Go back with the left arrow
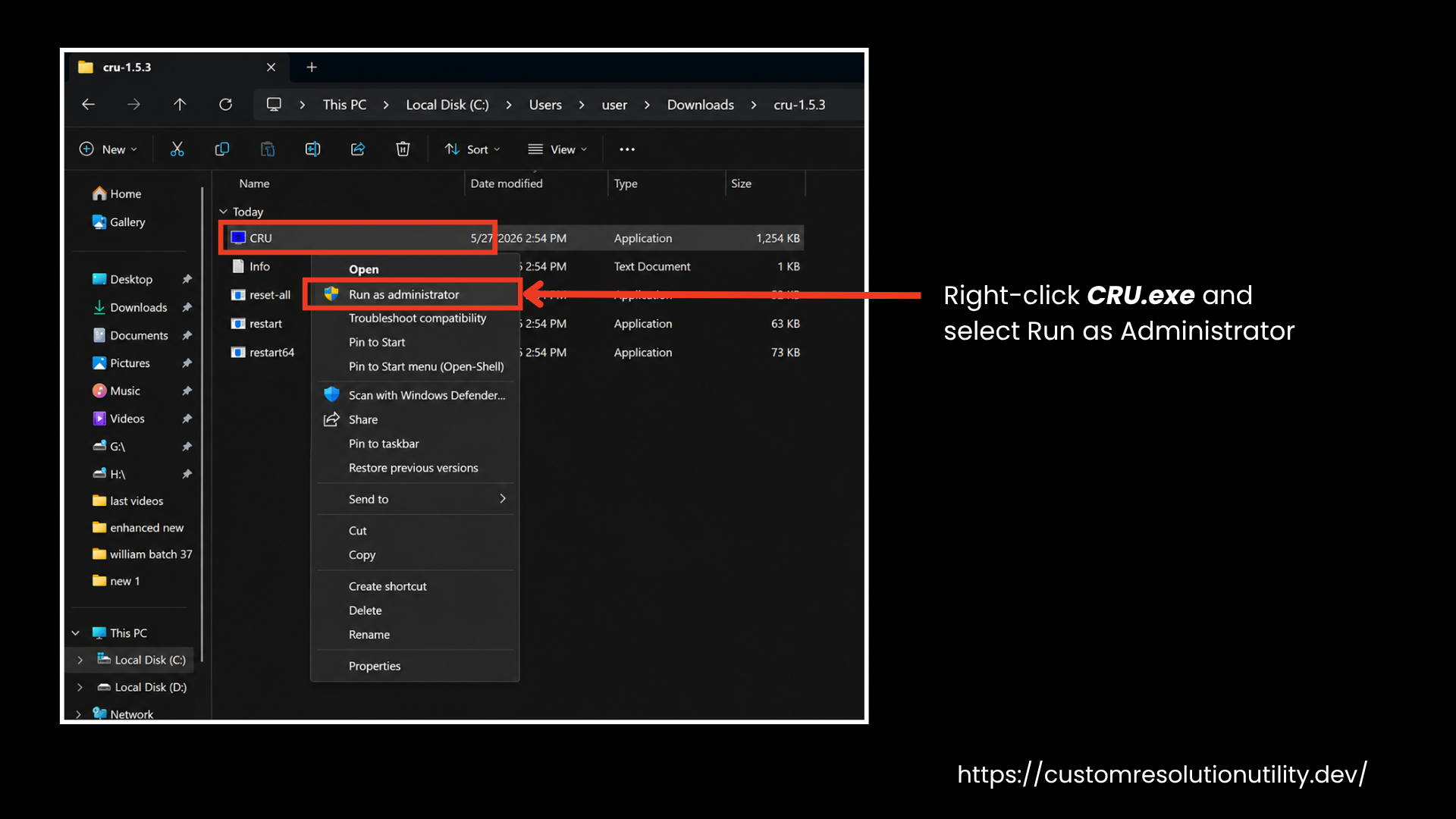The height and width of the screenshot is (819, 1456). point(89,105)
